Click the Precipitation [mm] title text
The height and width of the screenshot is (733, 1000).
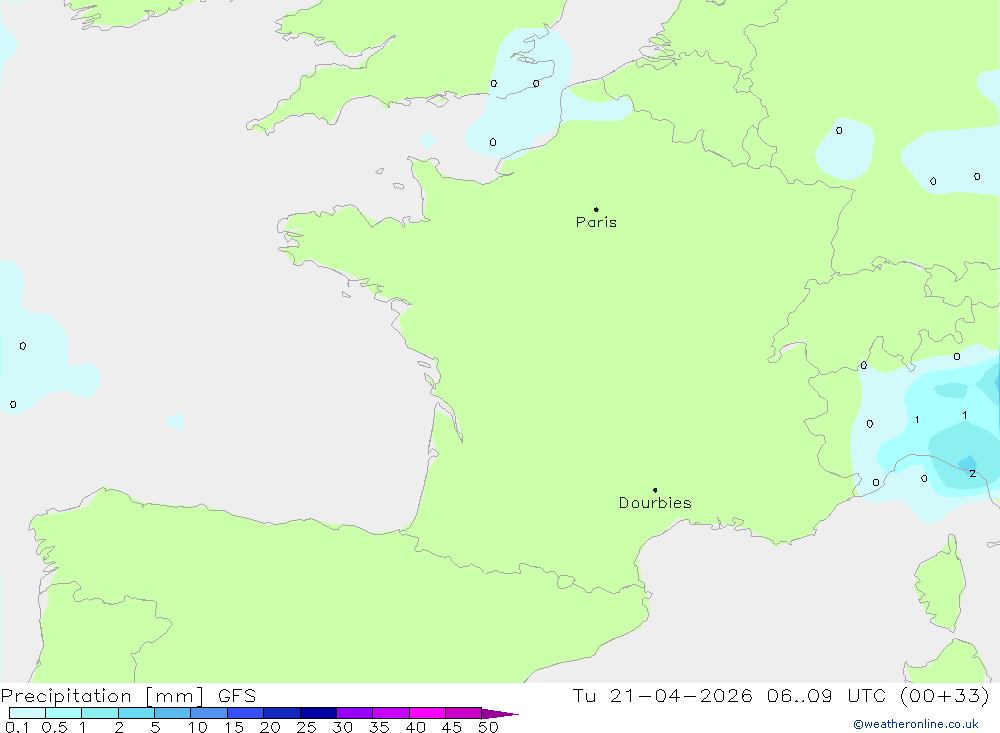(102, 696)
